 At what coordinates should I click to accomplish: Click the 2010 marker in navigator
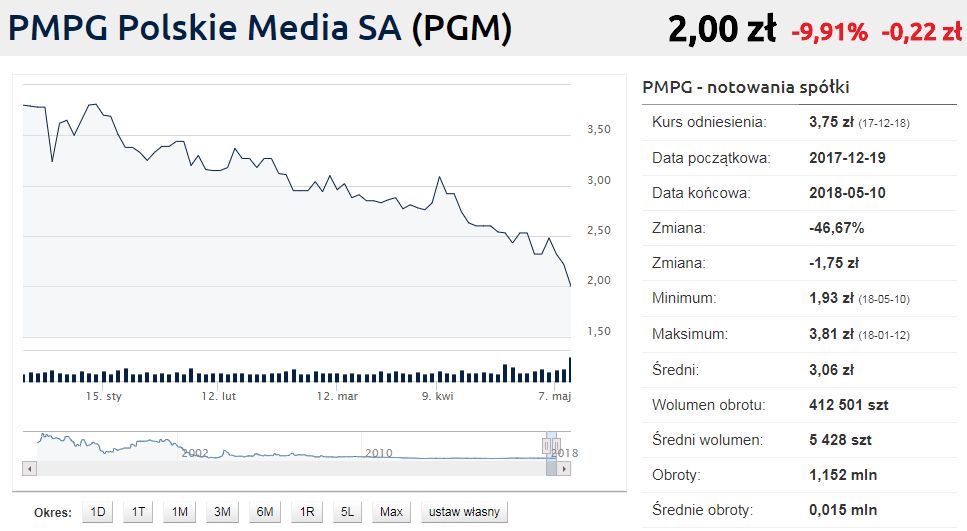[x=378, y=453]
